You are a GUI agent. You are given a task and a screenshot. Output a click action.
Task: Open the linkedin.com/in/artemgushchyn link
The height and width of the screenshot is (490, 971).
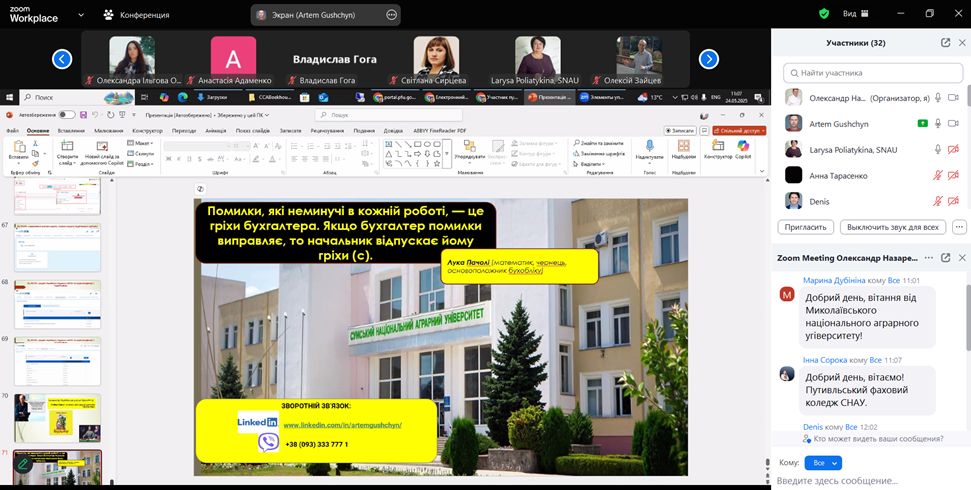pyautogui.click(x=342, y=425)
